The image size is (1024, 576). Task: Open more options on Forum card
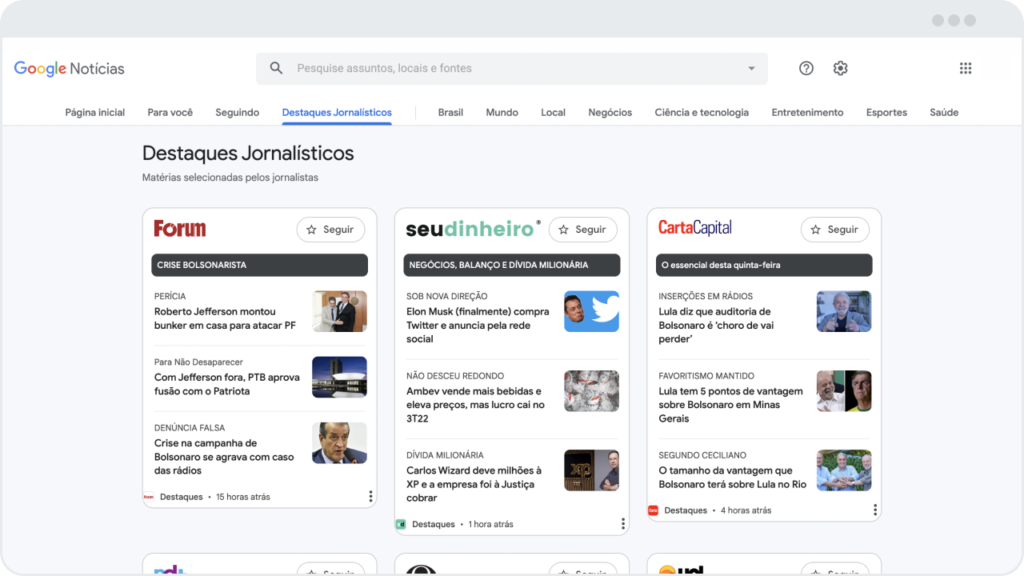pos(370,496)
